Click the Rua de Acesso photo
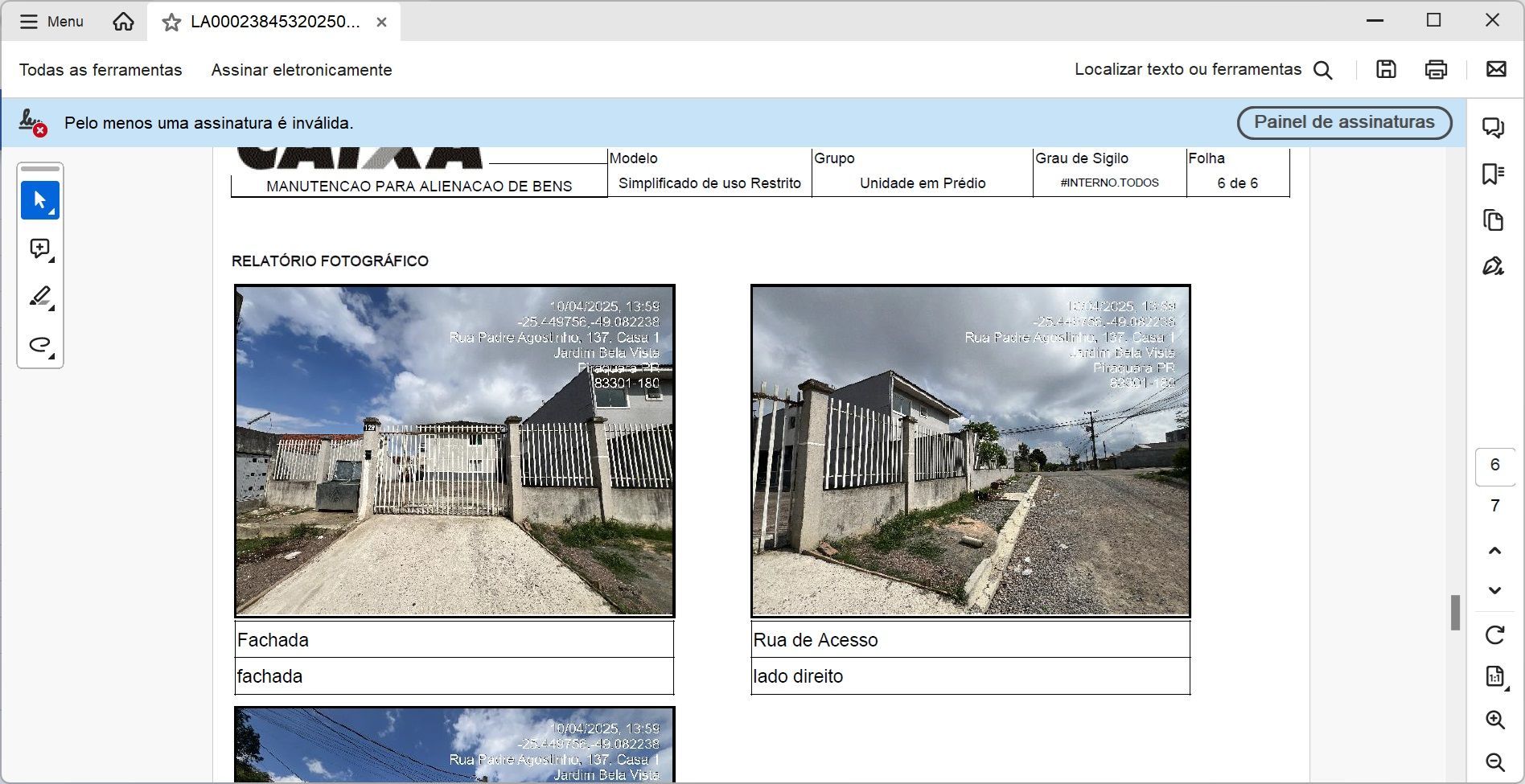This screenshot has width=1525, height=784. click(x=971, y=451)
